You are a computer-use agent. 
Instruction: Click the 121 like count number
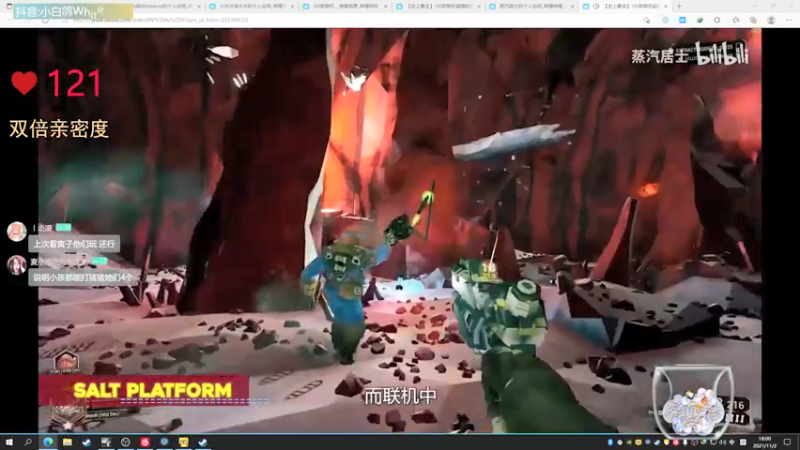pyautogui.click(x=74, y=83)
